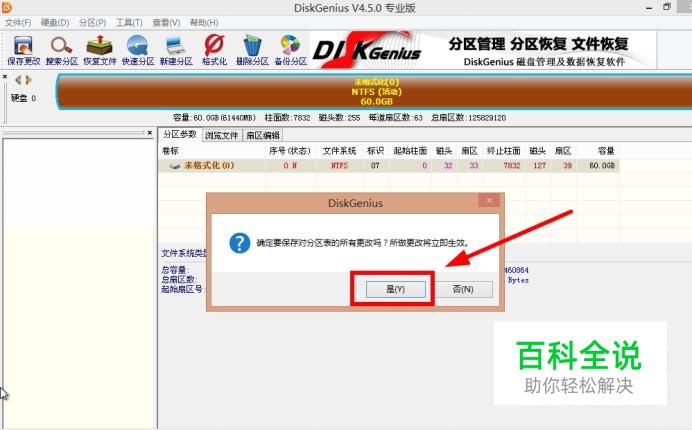Screen dimensions: 692x430
Task: Select the 未格式化(0) partition row
Action: point(388,166)
